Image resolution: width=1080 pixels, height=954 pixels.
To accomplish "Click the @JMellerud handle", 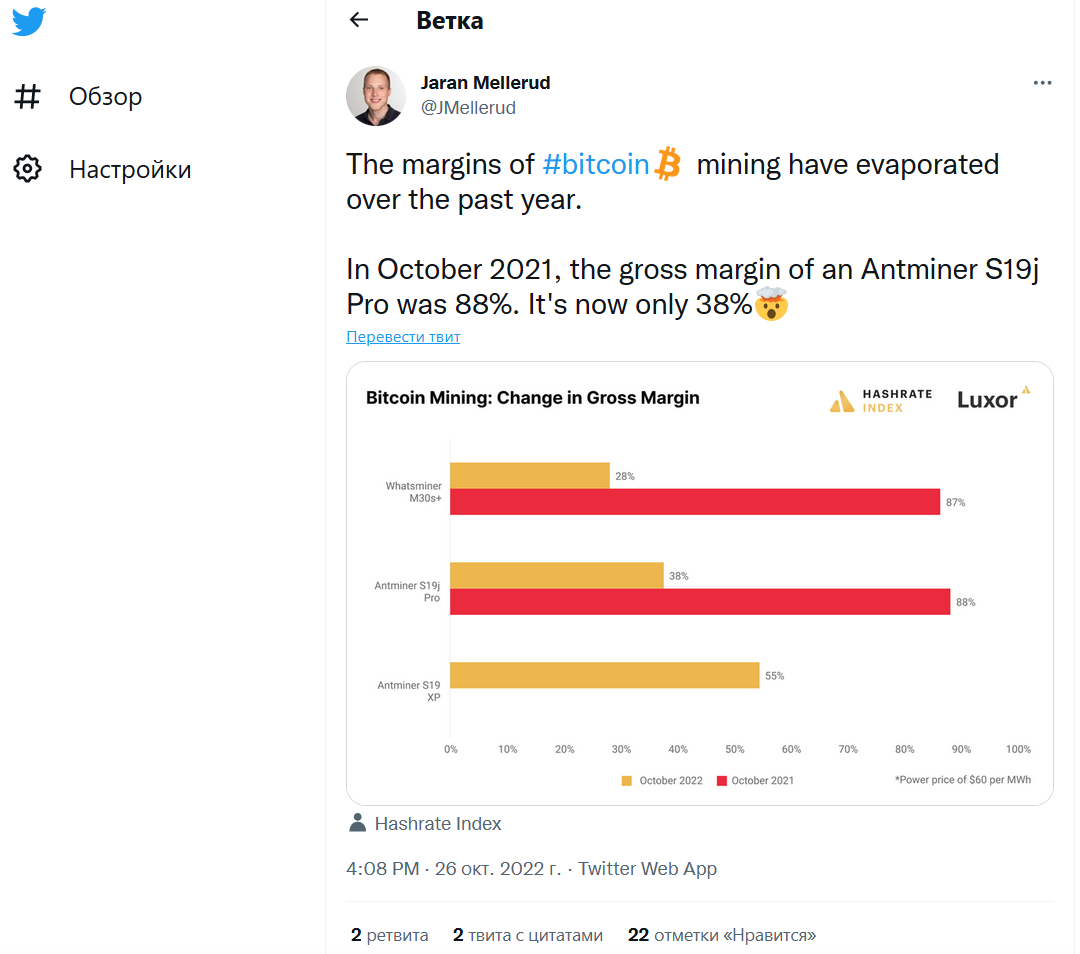I will [468, 108].
